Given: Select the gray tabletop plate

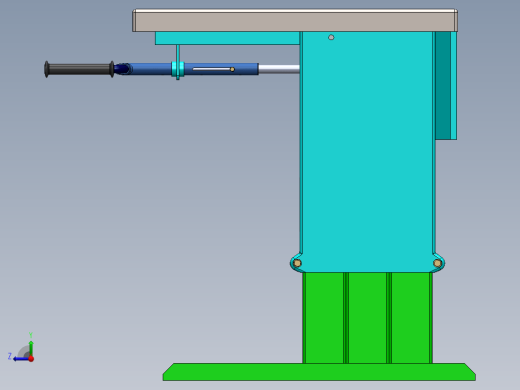Looking at the screenshot, I should pos(295,21).
